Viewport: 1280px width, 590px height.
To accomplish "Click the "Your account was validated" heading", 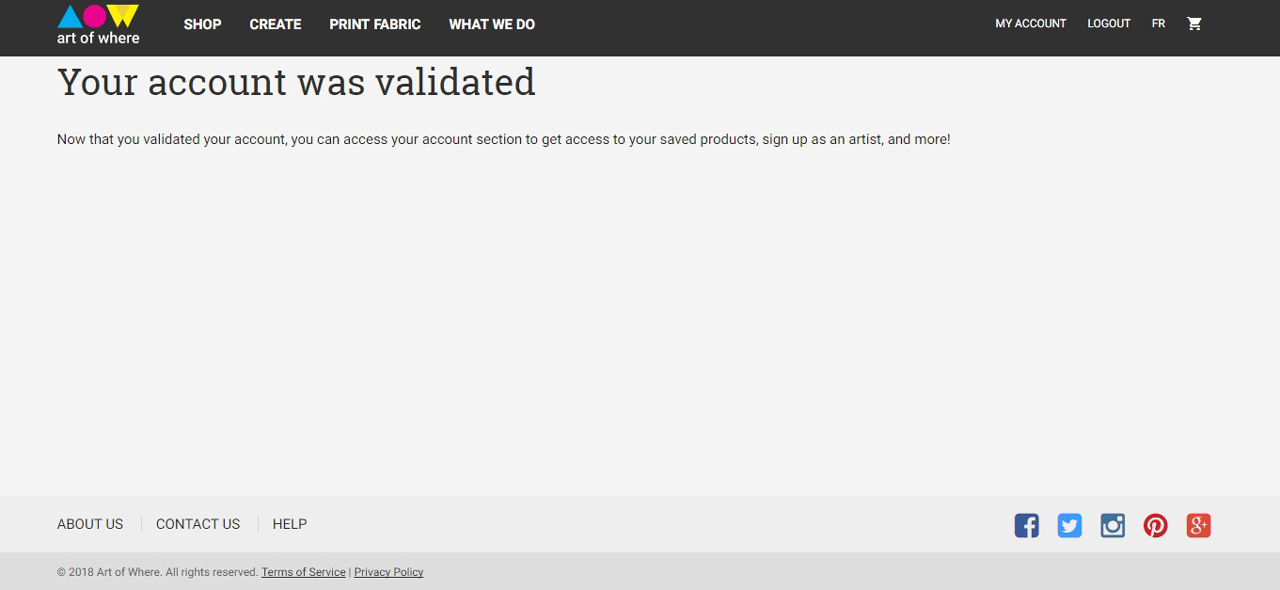I will (296, 82).
